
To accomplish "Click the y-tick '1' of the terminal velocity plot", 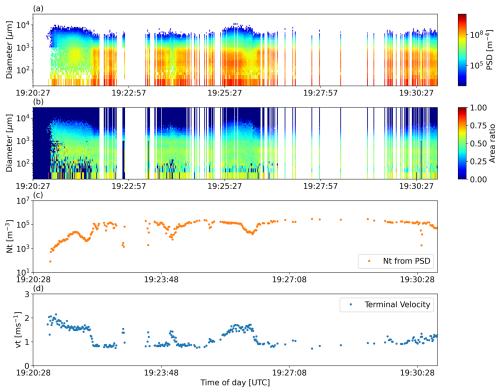I will pos(27,342).
